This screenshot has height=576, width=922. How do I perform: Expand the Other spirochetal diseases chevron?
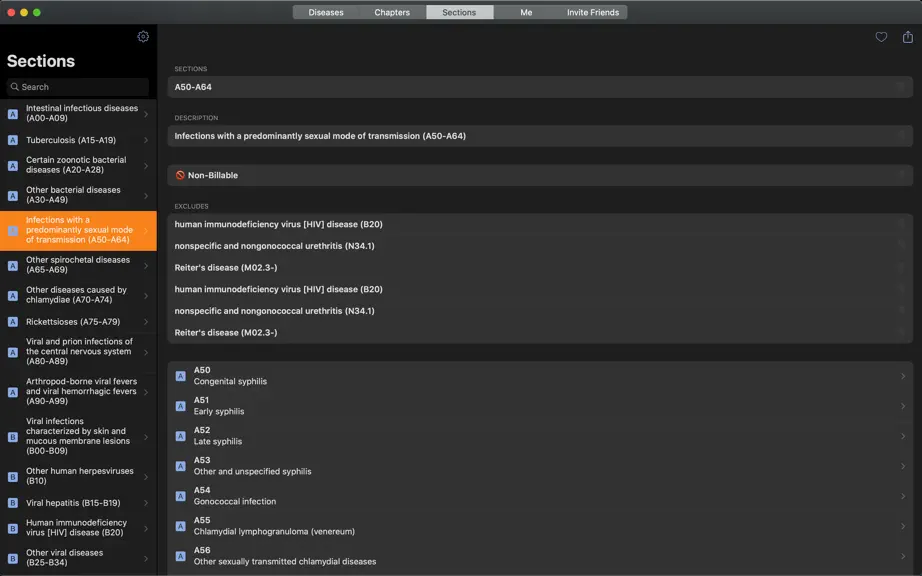pyautogui.click(x=146, y=265)
